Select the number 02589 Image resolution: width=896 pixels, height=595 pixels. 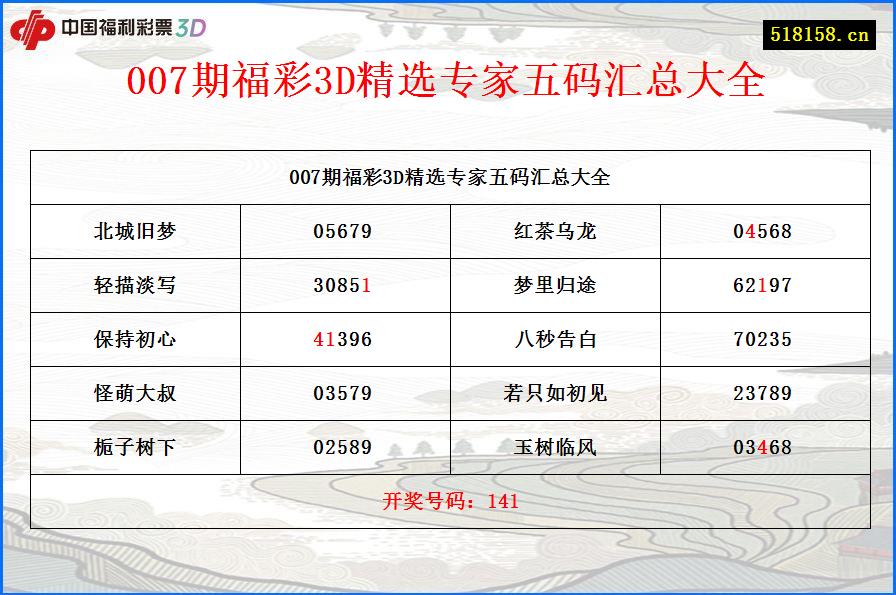coord(343,448)
